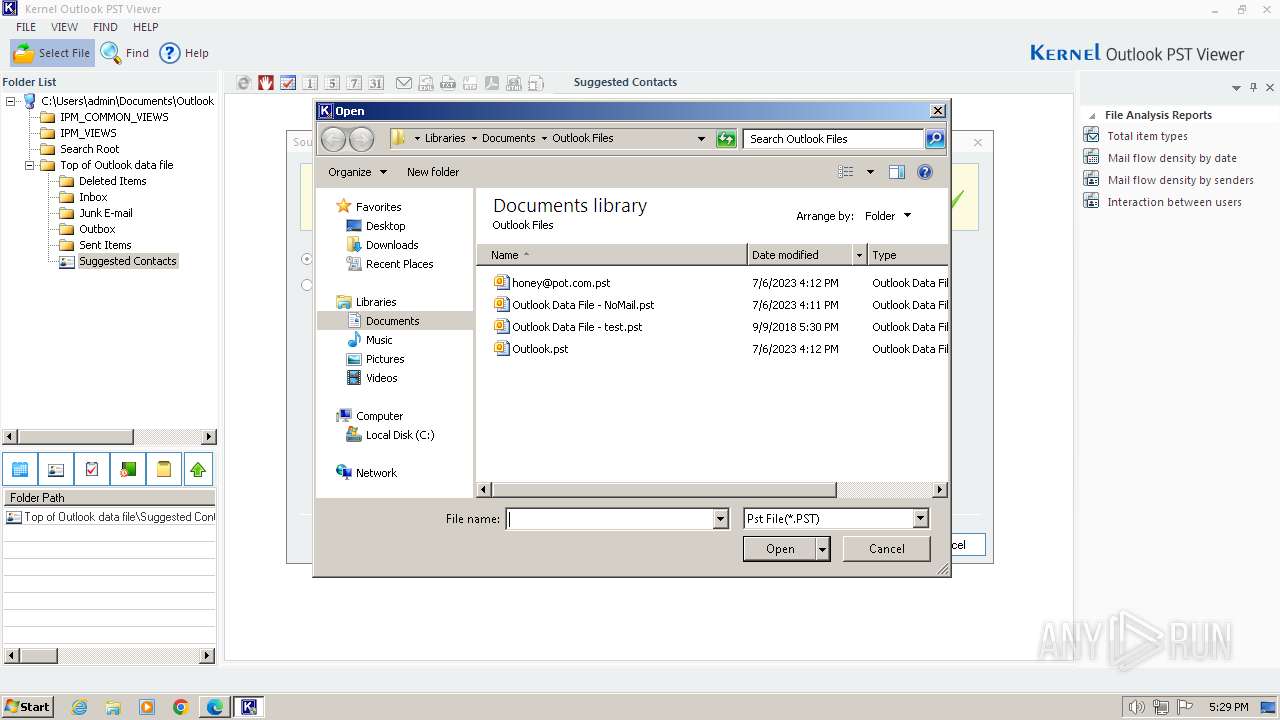Viewport: 1280px width, 720px height.
Task: Select Outlook Data File - NoMail.pst
Action: 583,305
